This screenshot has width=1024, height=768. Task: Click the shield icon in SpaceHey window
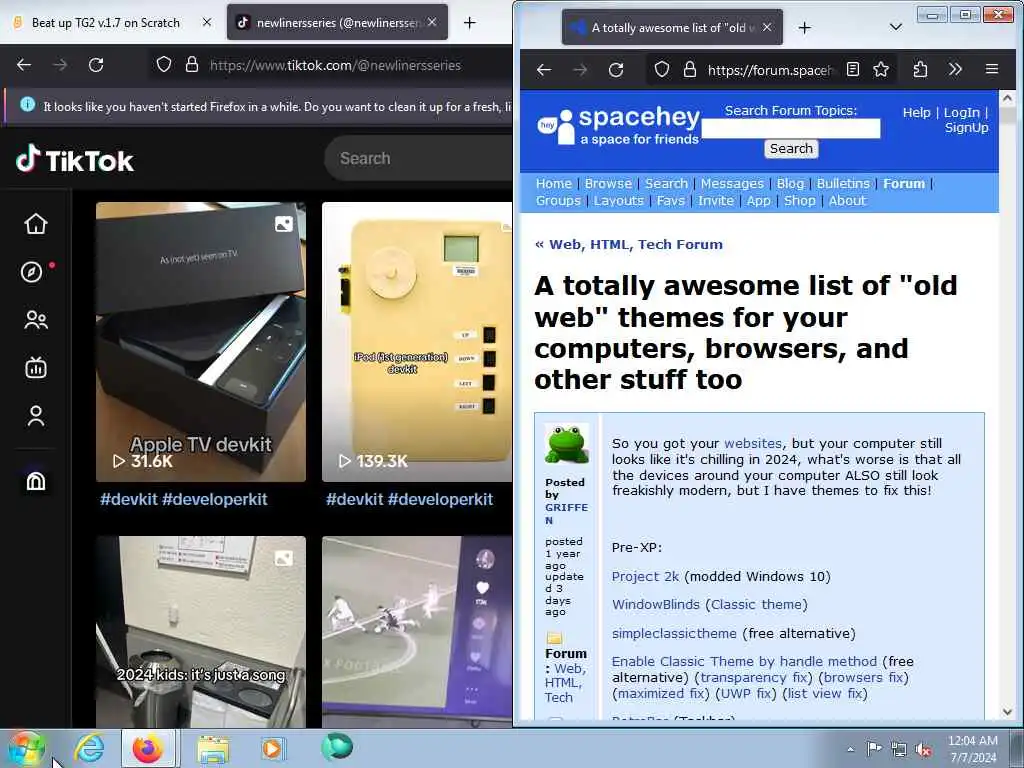click(662, 69)
